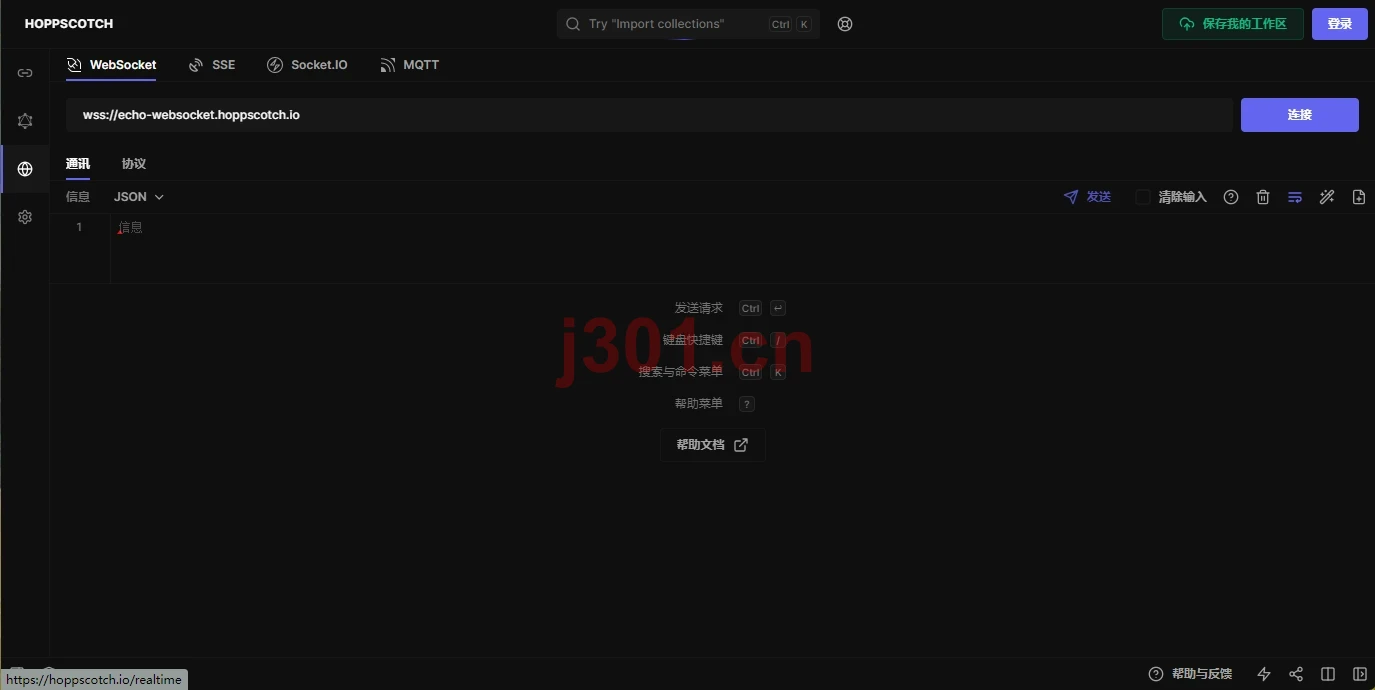Select the 通讯 tab
Image resolution: width=1375 pixels, height=690 pixels.
tap(78, 164)
